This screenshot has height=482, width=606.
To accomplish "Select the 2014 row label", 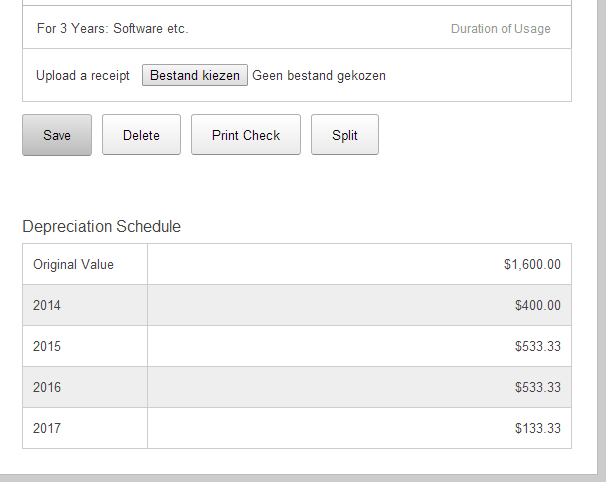I will point(46,305).
